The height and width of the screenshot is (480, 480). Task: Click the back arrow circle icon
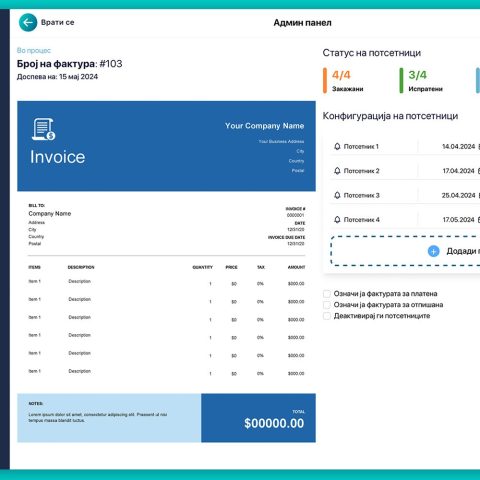28,23
